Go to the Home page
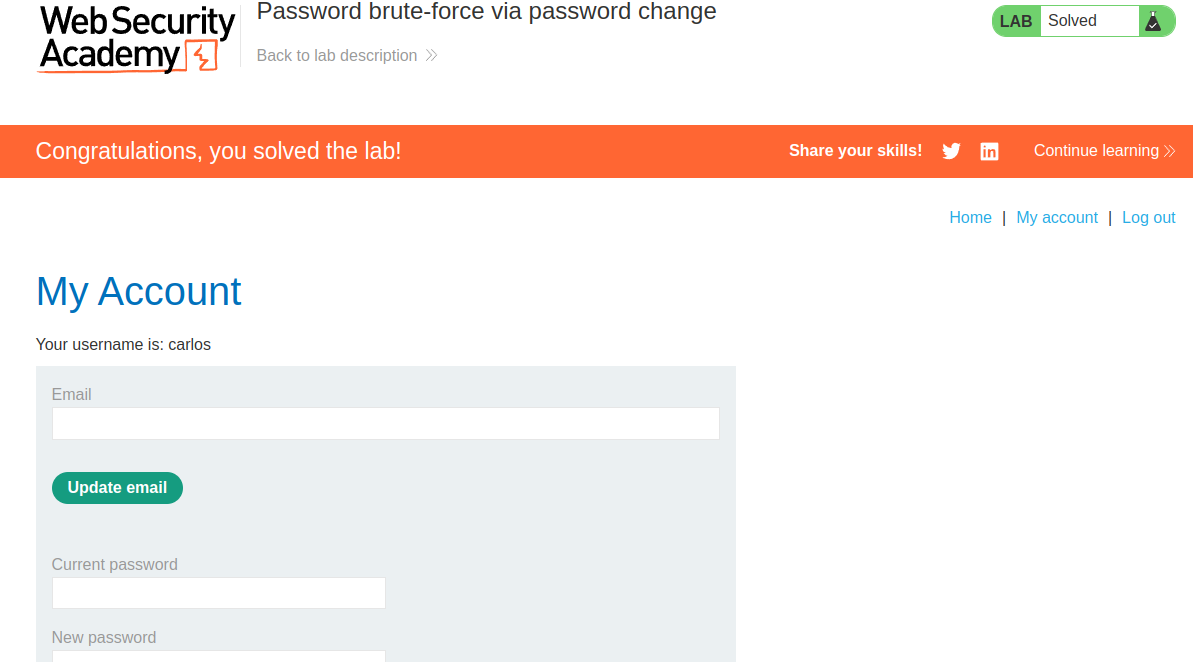Image resolution: width=1193 pixels, height=662 pixels. pos(970,218)
